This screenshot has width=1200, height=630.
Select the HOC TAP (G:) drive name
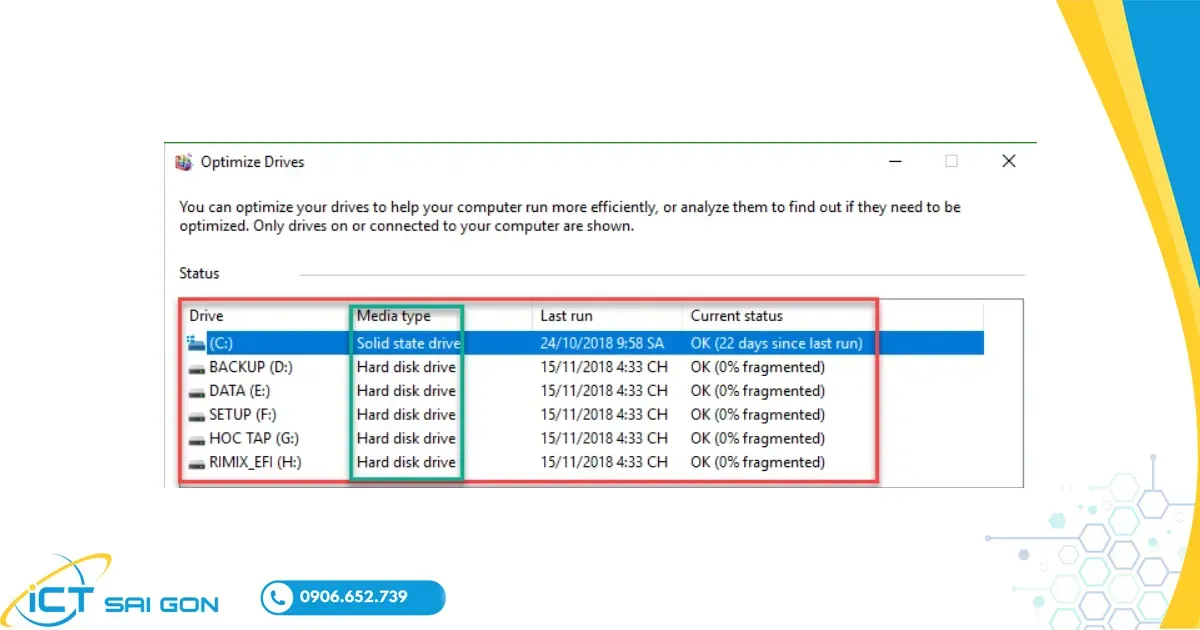[254, 439]
